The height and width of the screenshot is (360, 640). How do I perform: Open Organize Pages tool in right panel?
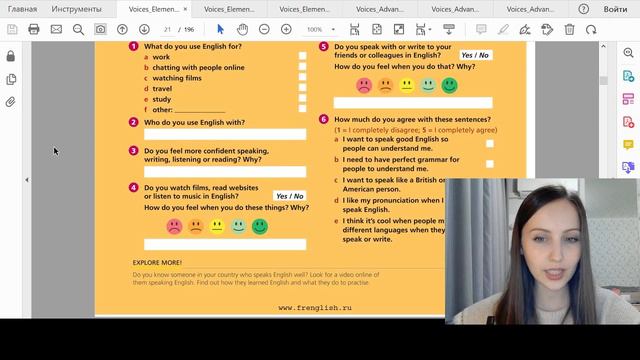(x=628, y=99)
